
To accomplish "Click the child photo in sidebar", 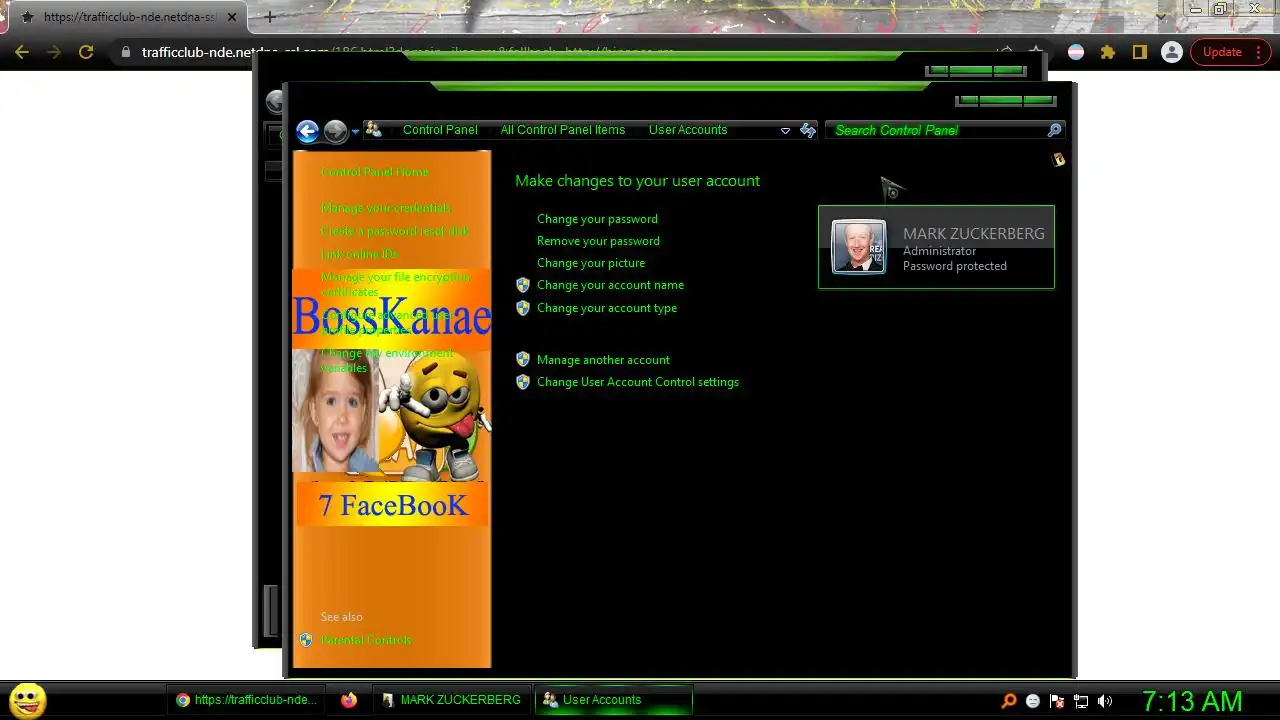I will (x=334, y=409).
